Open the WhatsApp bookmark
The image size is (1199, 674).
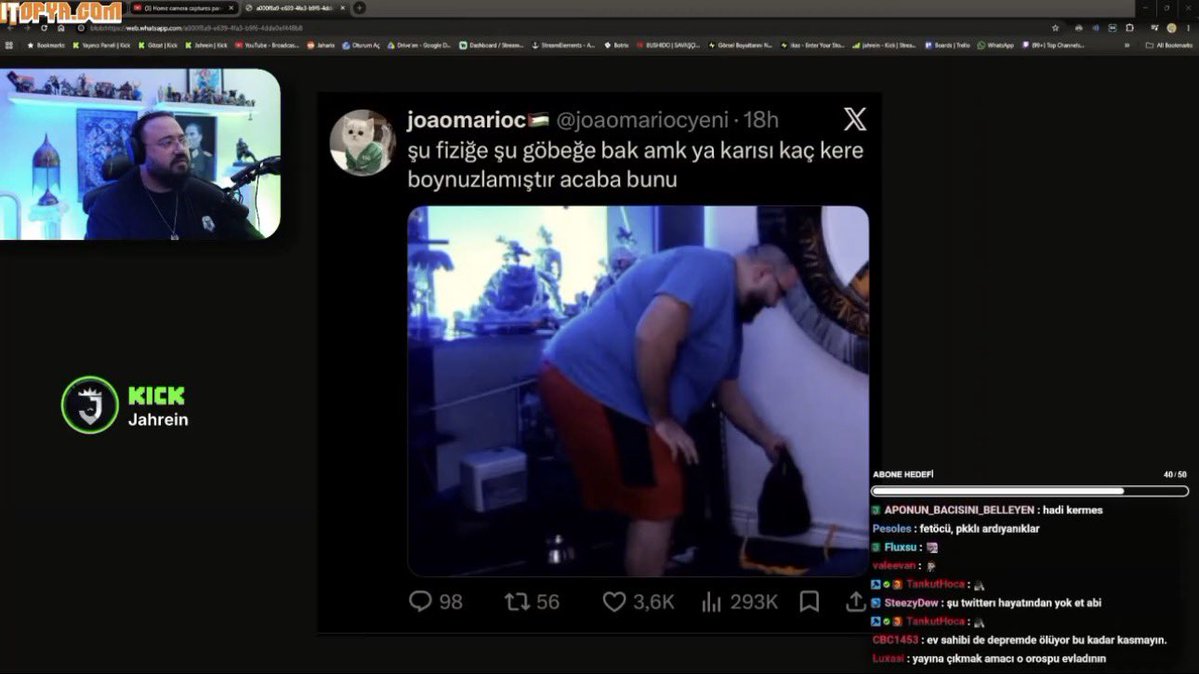996,45
